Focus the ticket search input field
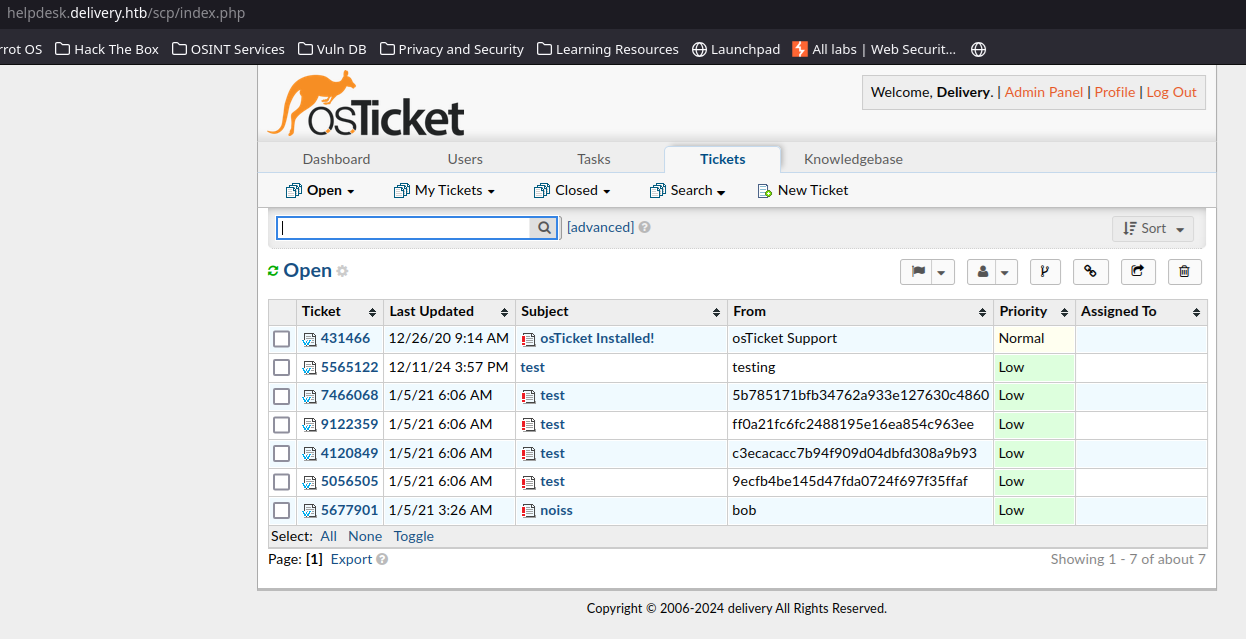Screen dimensions: 1246x639 tap(404, 228)
